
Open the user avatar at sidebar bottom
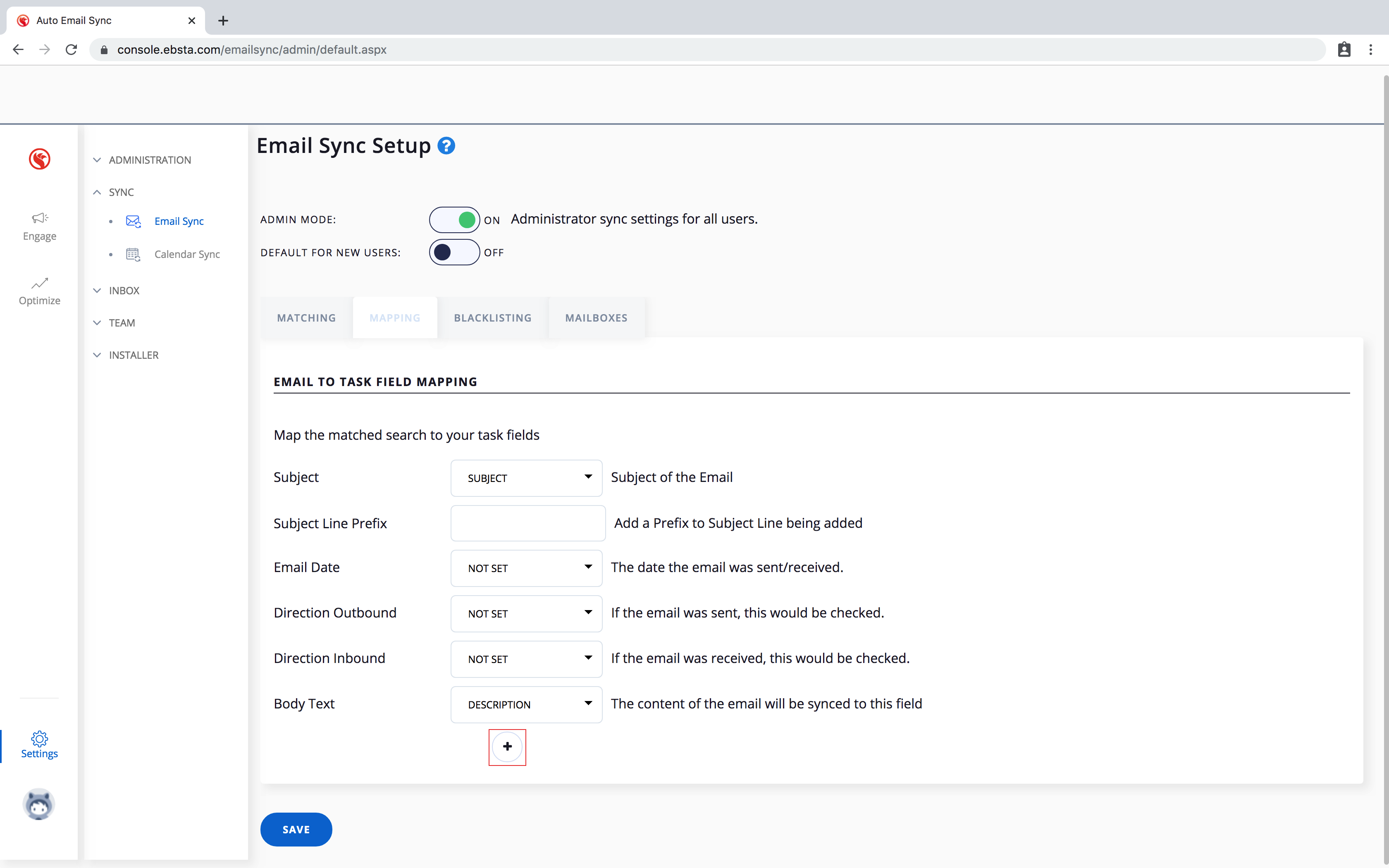point(39,804)
